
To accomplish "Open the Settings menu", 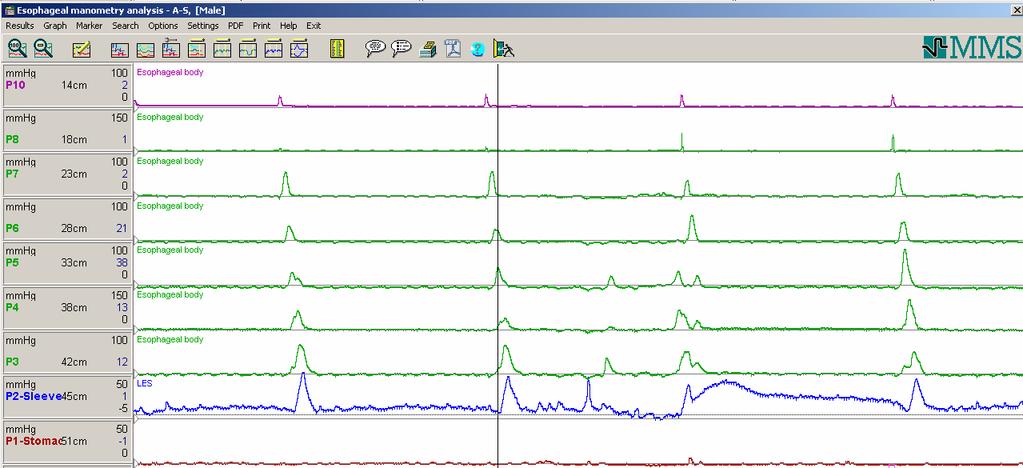I will pos(203,26).
